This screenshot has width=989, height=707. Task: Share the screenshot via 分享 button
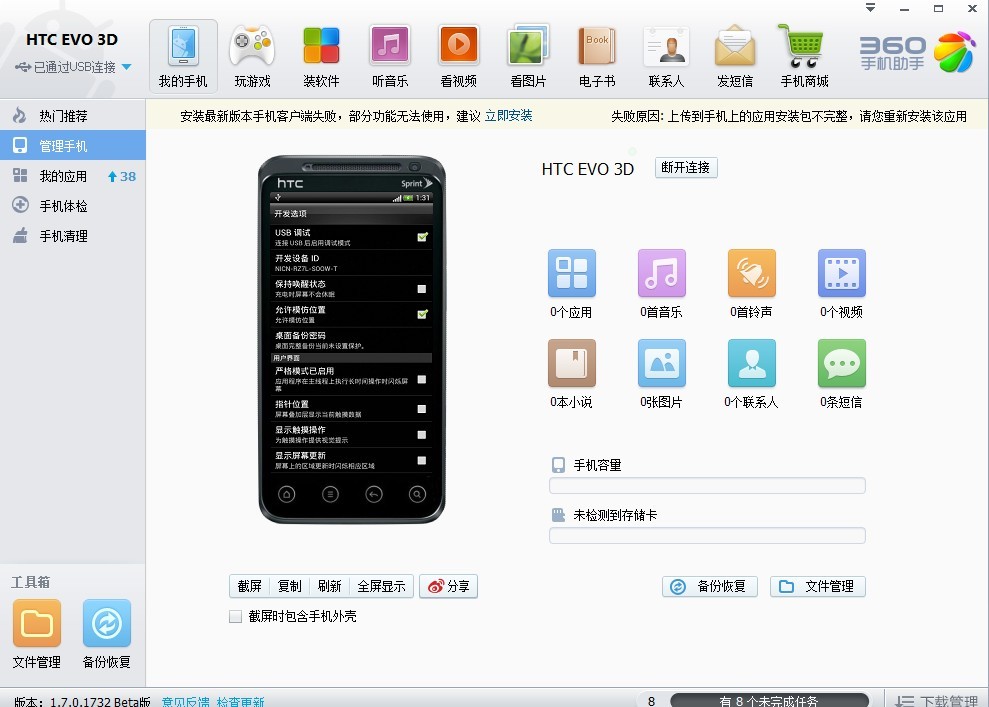pyautogui.click(x=448, y=587)
